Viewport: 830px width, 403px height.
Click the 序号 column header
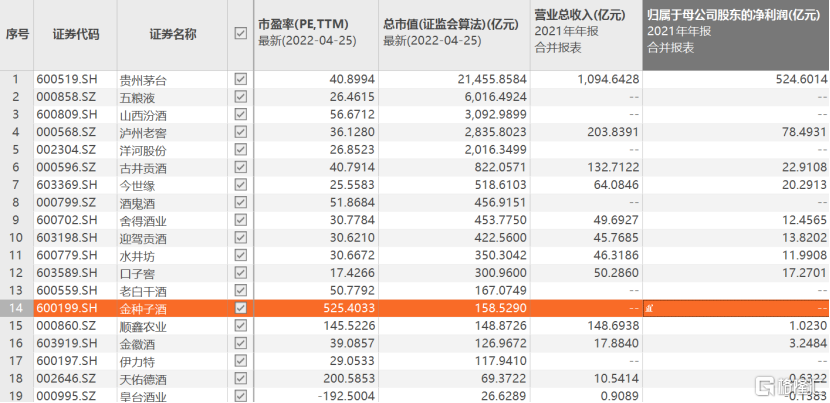pos(17,35)
